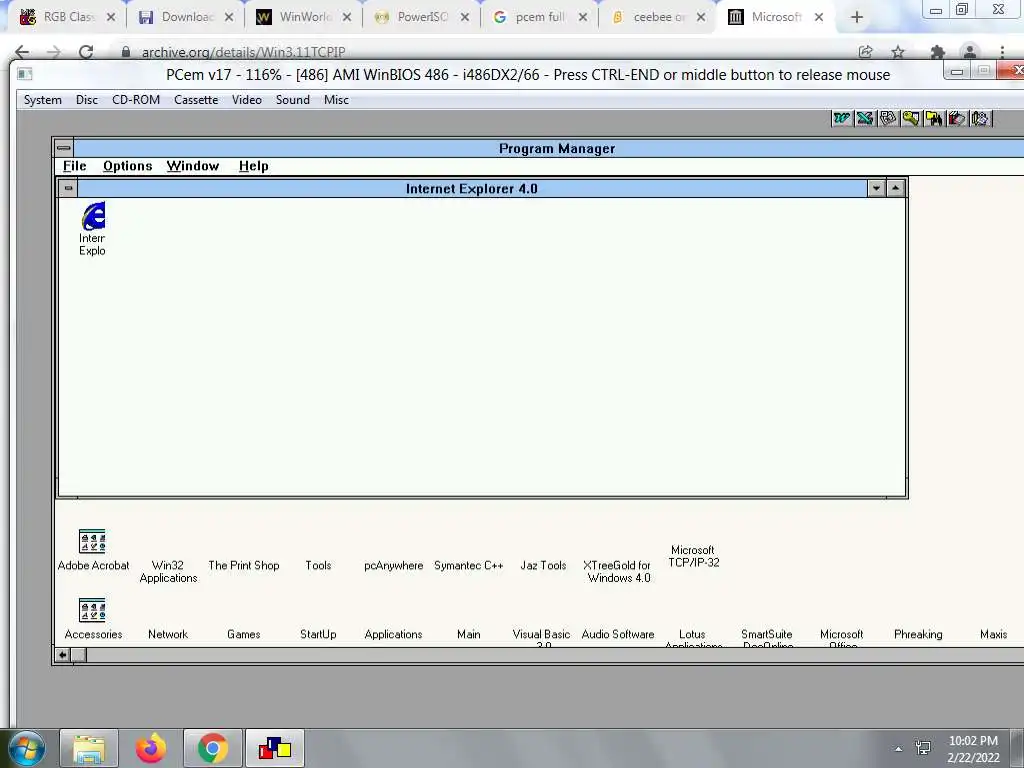Click Program Manager's scroll left arrow
The height and width of the screenshot is (768, 1024).
pos(63,655)
